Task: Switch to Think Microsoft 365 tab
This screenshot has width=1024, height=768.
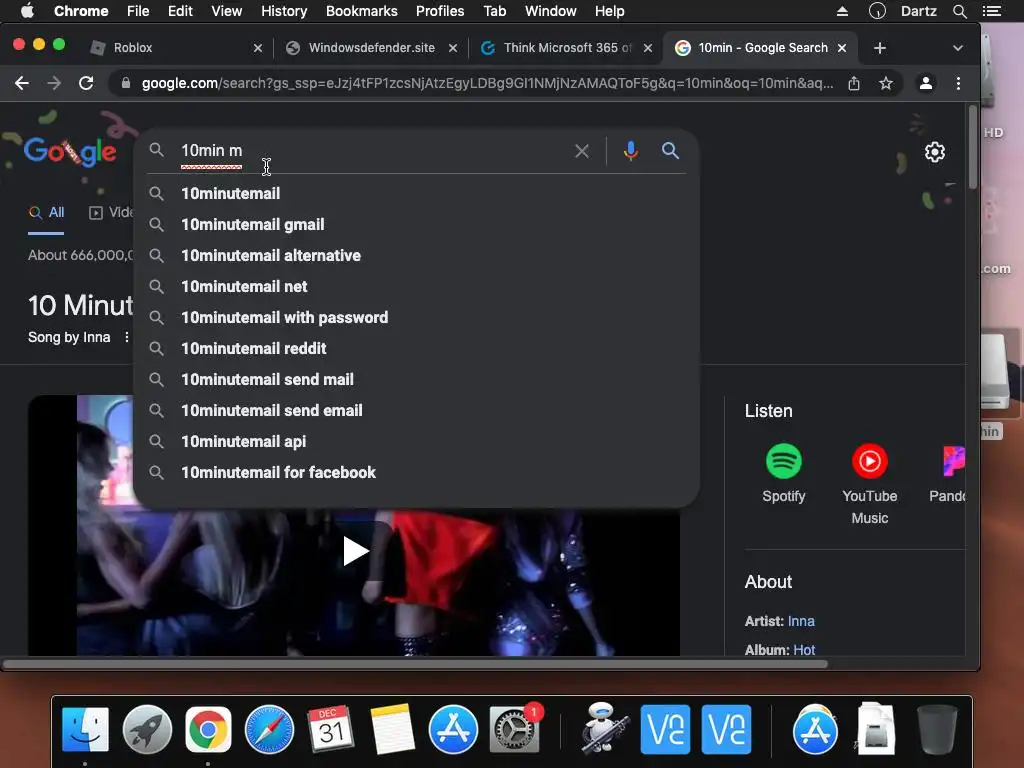Action: 564,48
